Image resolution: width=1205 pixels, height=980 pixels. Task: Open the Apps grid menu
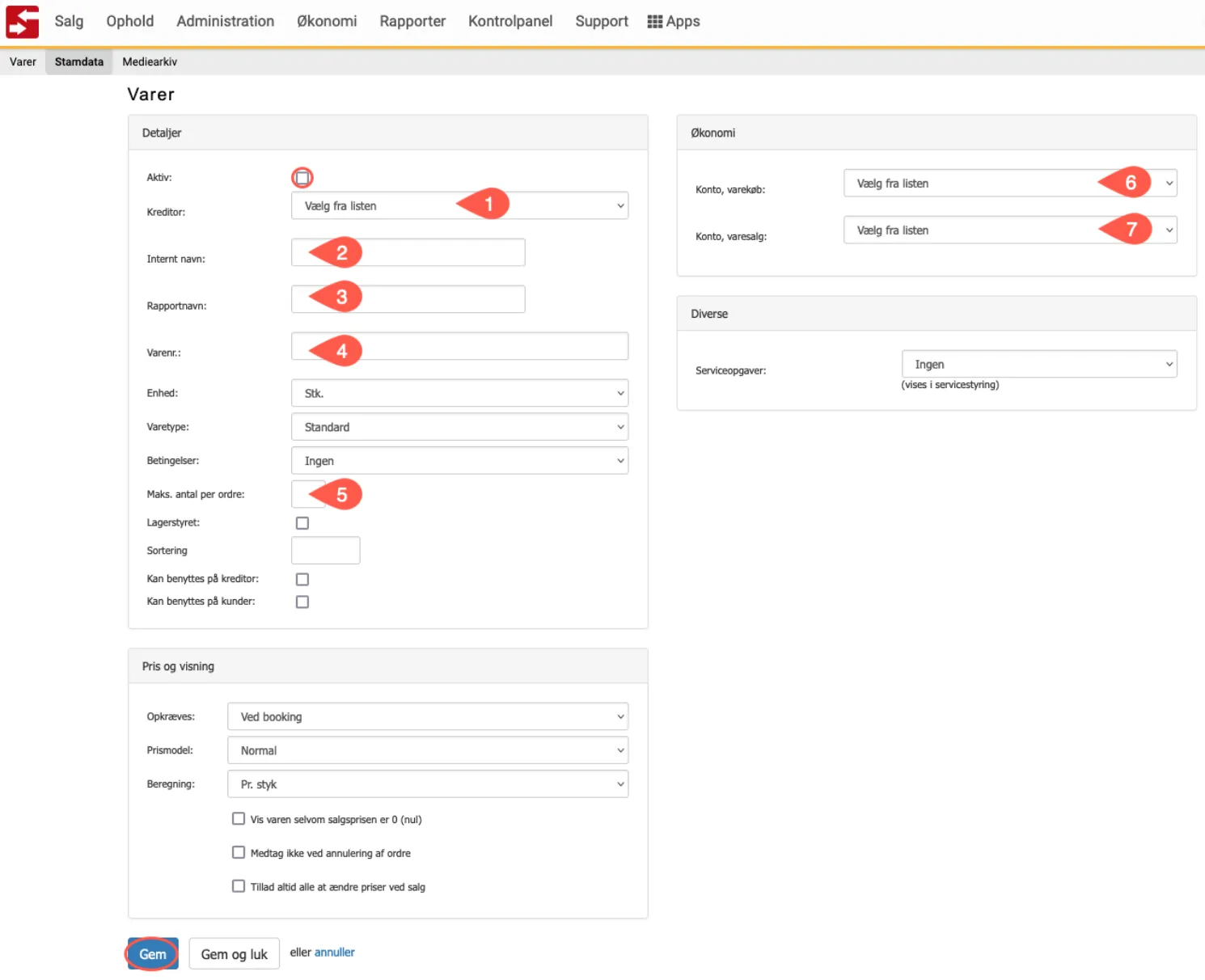[673, 22]
